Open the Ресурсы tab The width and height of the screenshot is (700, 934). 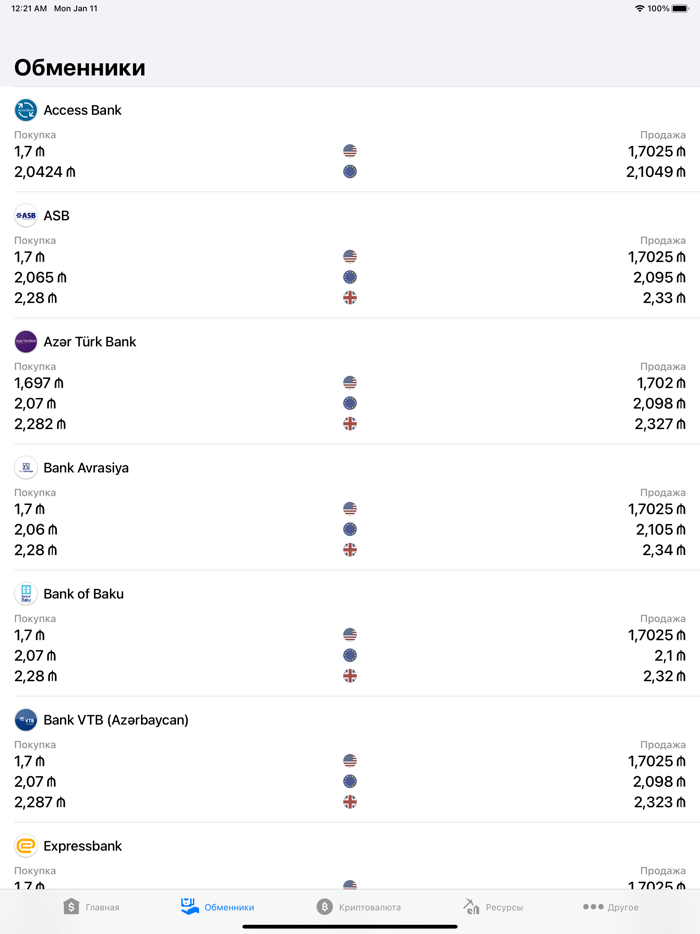(x=493, y=907)
